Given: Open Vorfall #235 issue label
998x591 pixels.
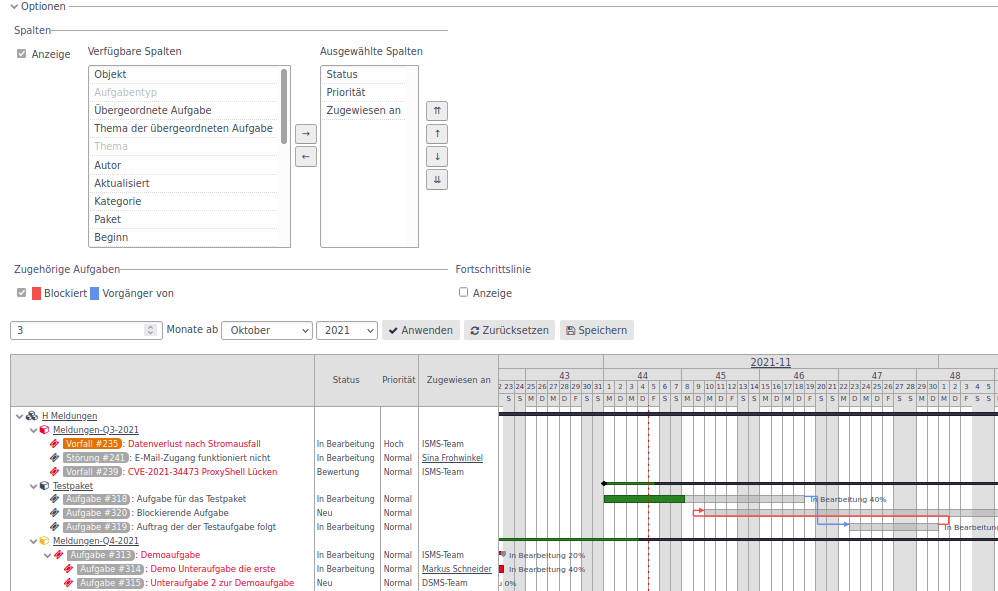Looking at the screenshot, I should (x=92, y=443).
